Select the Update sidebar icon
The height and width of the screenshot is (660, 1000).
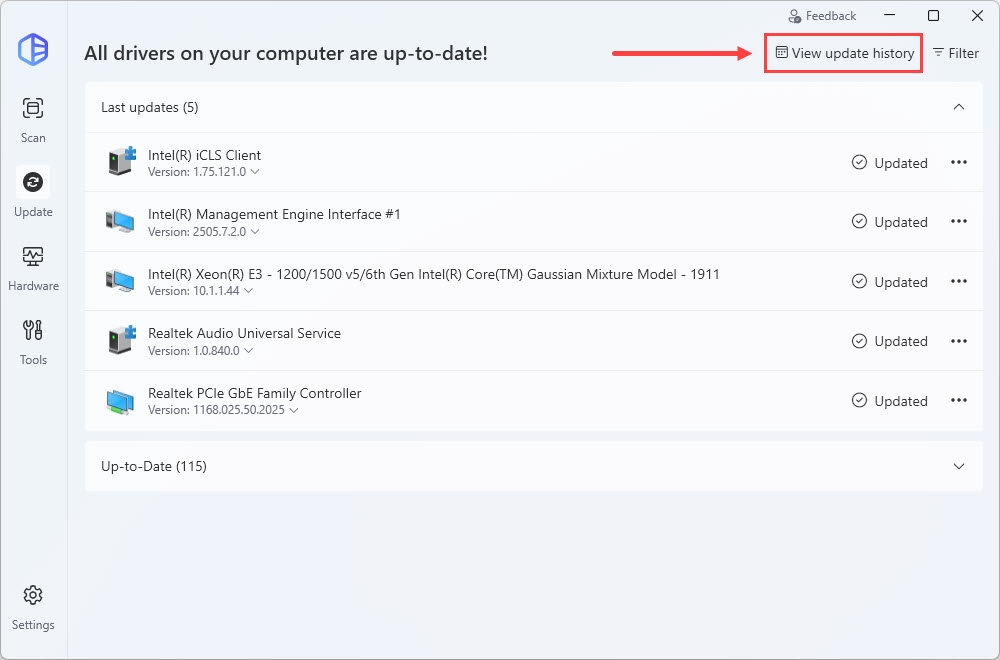pyautogui.click(x=33, y=192)
